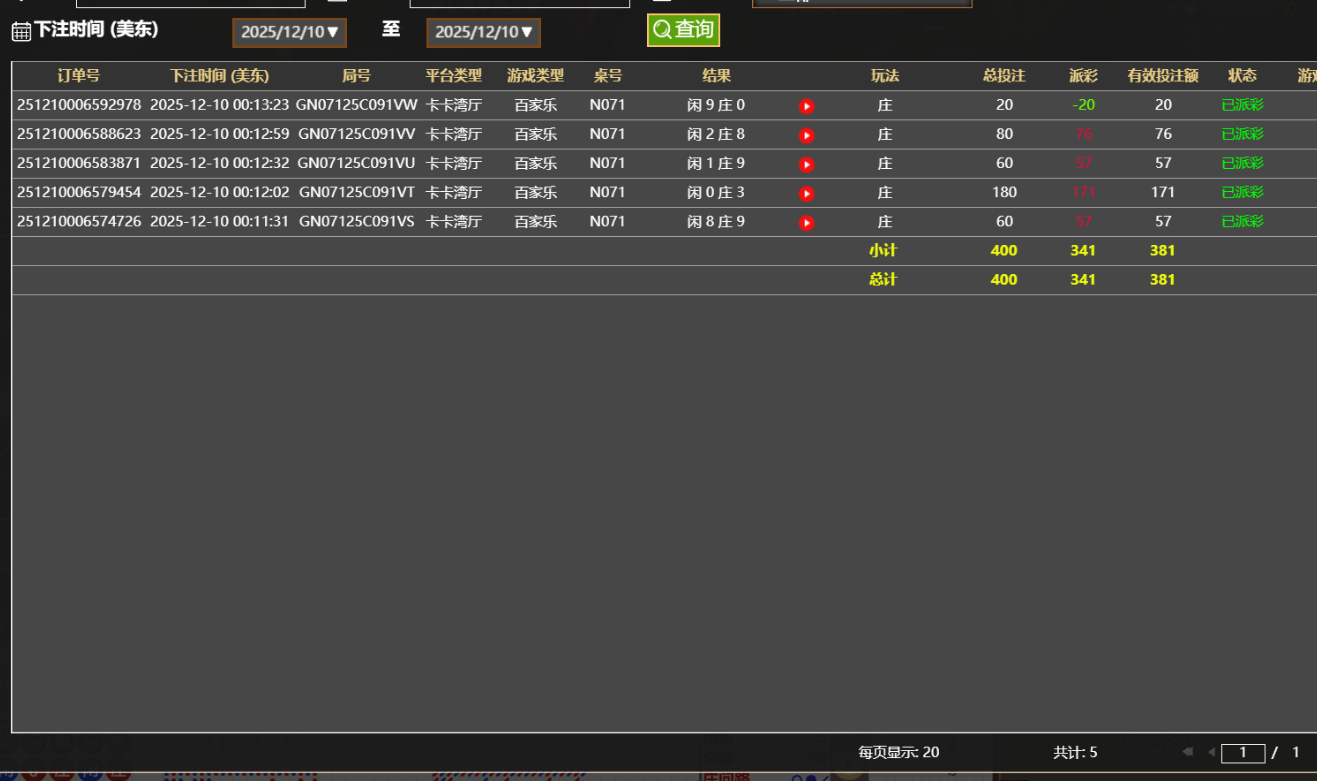Go to first page using double-arrow icon
The width and height of the screenshot is (1317, 781).
1187,752
